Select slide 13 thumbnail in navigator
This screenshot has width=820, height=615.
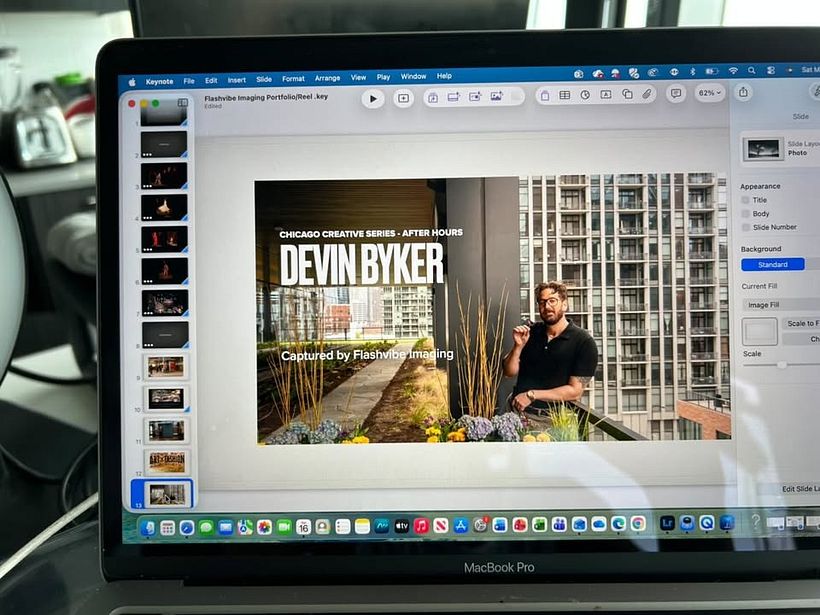pyautogui.click(x=167, y=495)
